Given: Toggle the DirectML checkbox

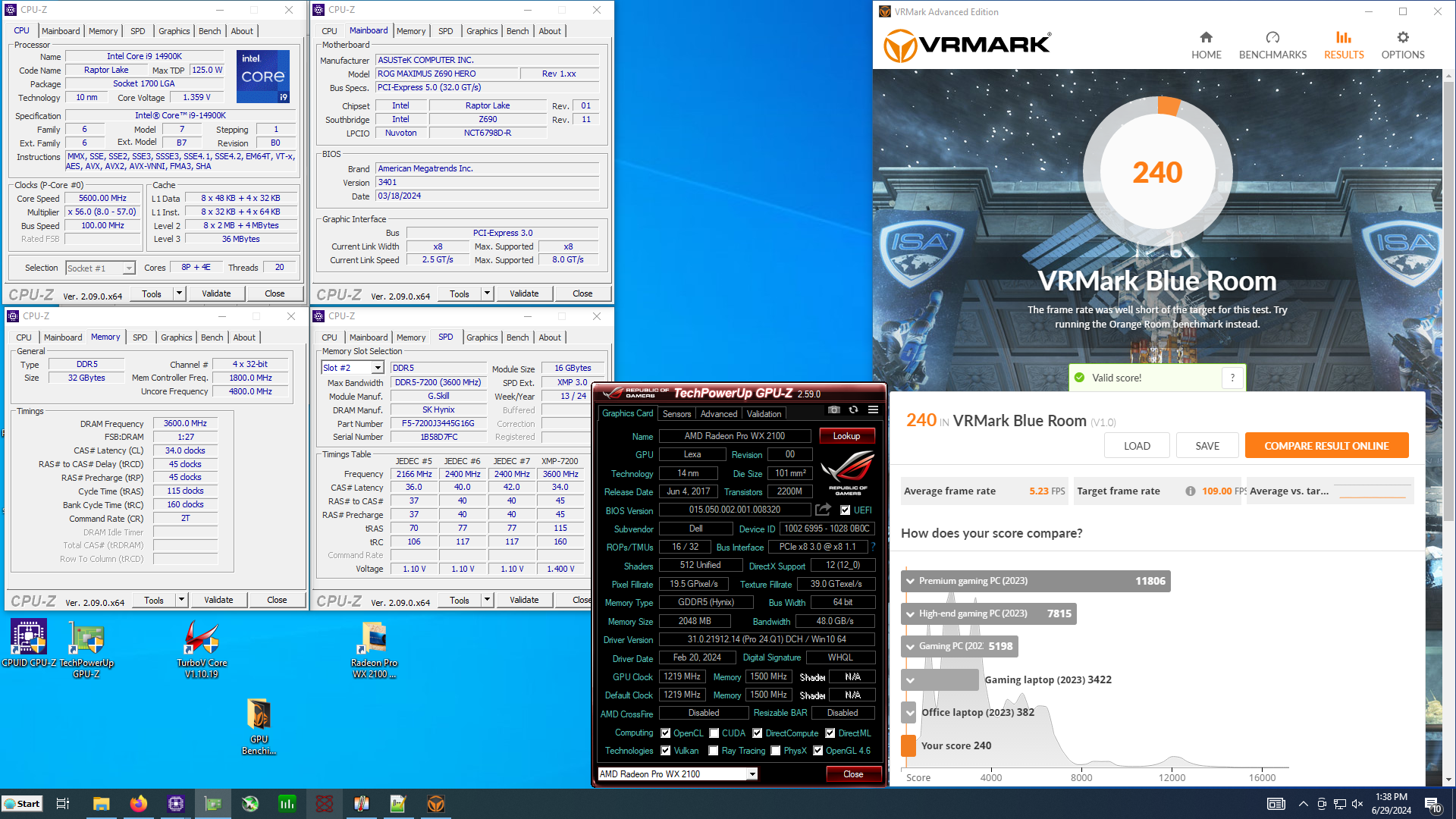Looking at the screenshot, I should (x=830, y=733).
